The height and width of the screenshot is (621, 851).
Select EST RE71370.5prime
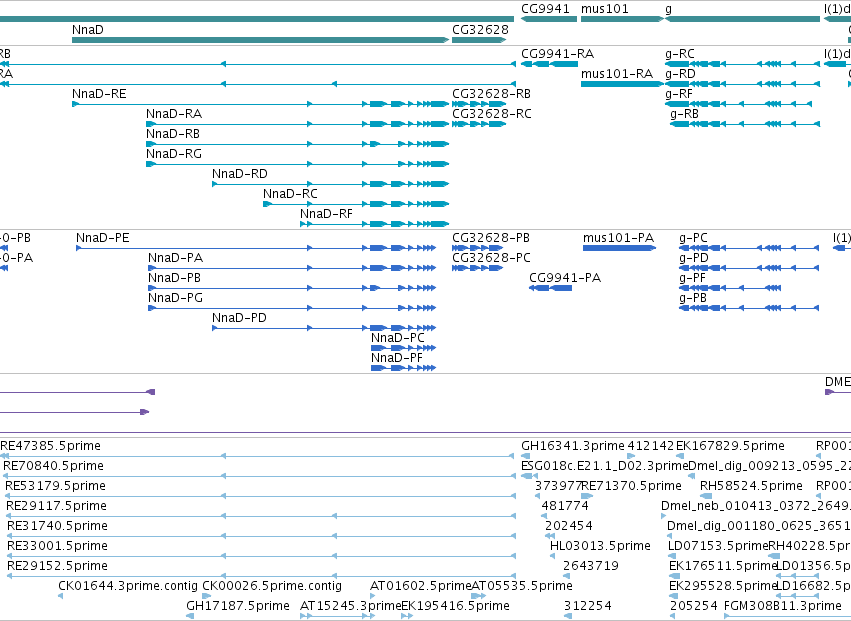pos(587,496)
